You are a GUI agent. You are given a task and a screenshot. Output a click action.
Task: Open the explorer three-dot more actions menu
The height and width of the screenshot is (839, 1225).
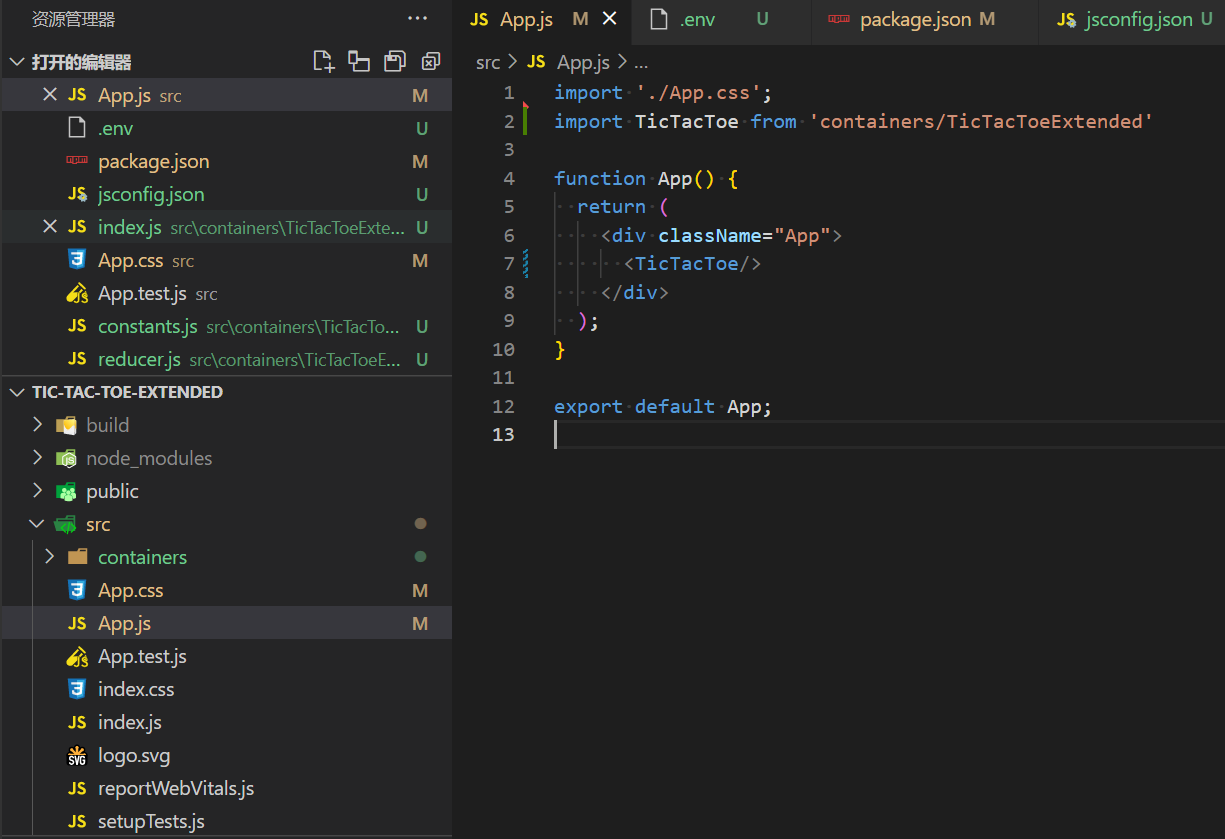(417, 19)
